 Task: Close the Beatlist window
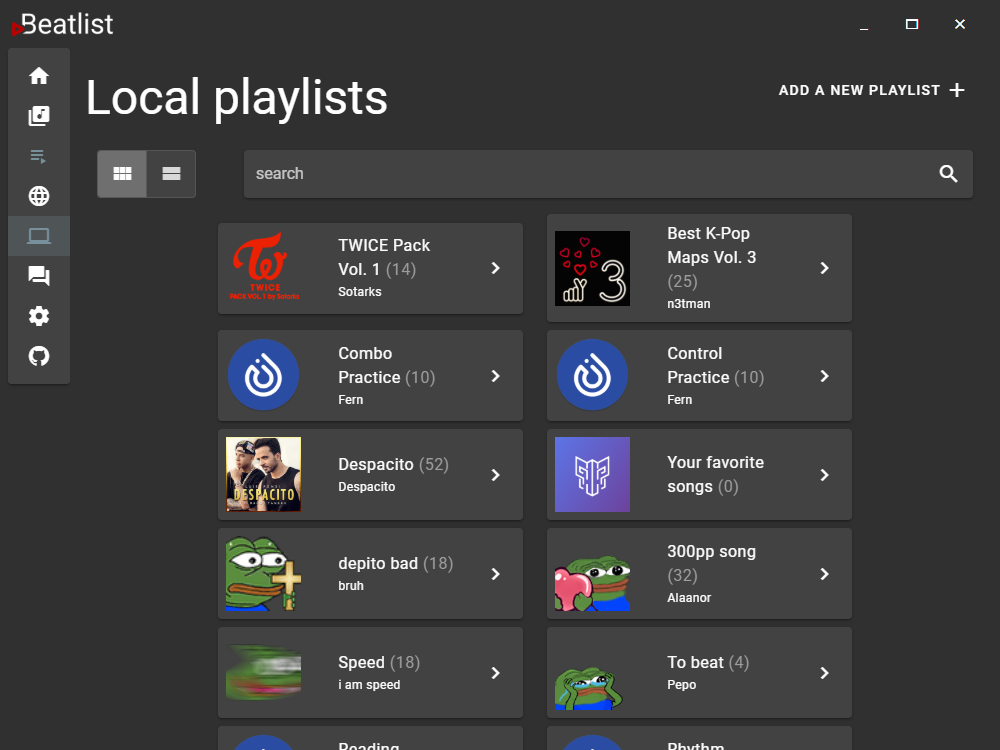click(960, 24)
